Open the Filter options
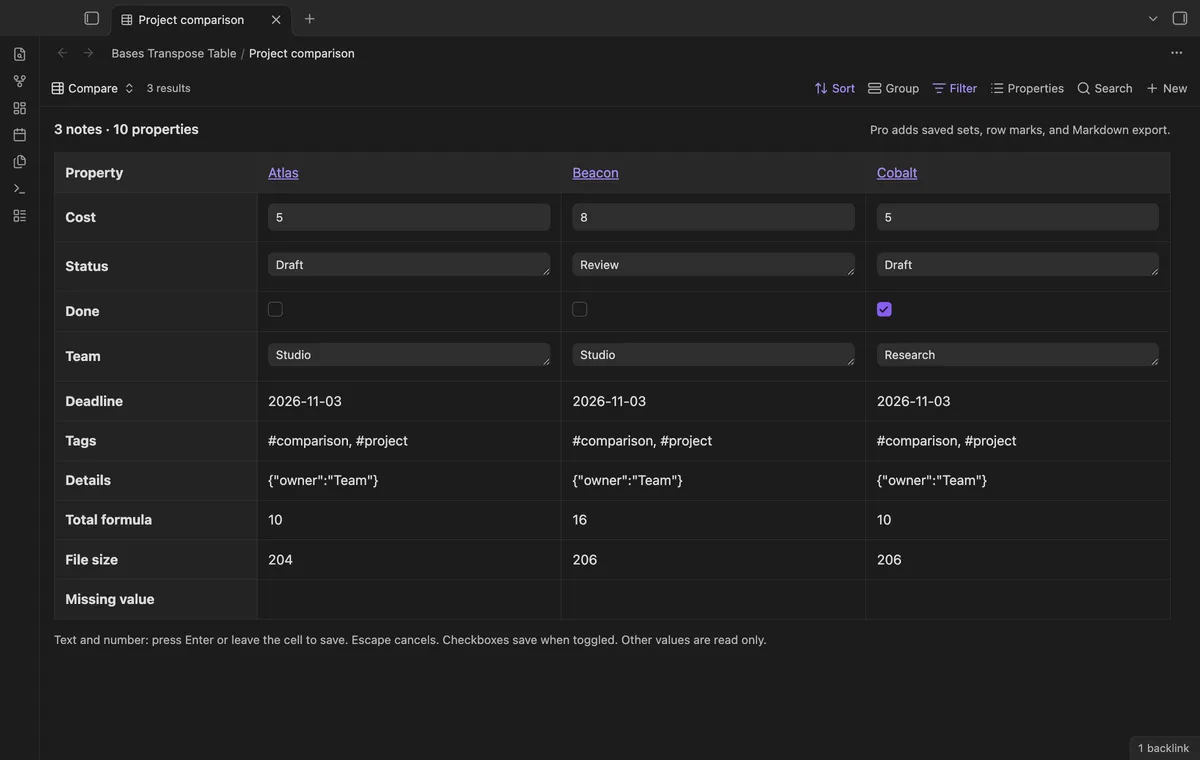 click(954, 88)
